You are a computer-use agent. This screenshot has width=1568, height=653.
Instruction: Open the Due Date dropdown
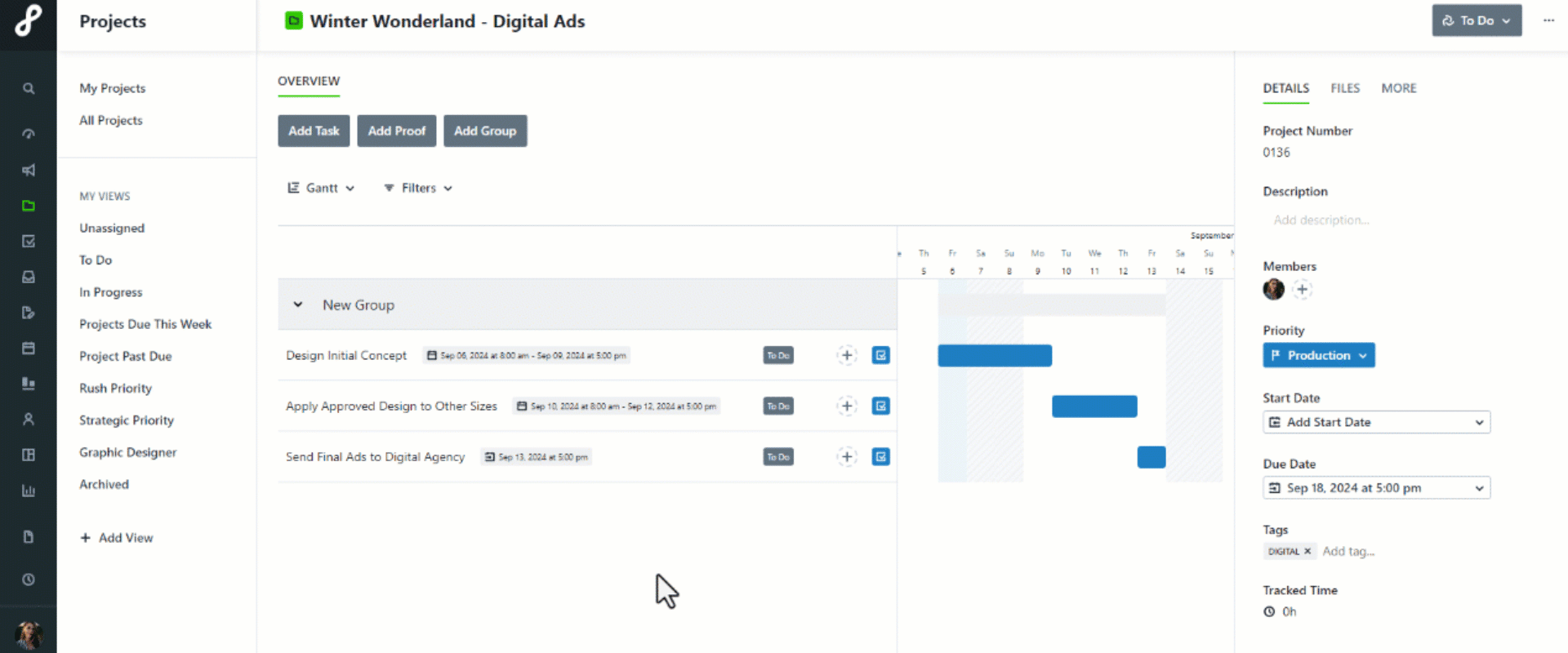[1377, 488]
